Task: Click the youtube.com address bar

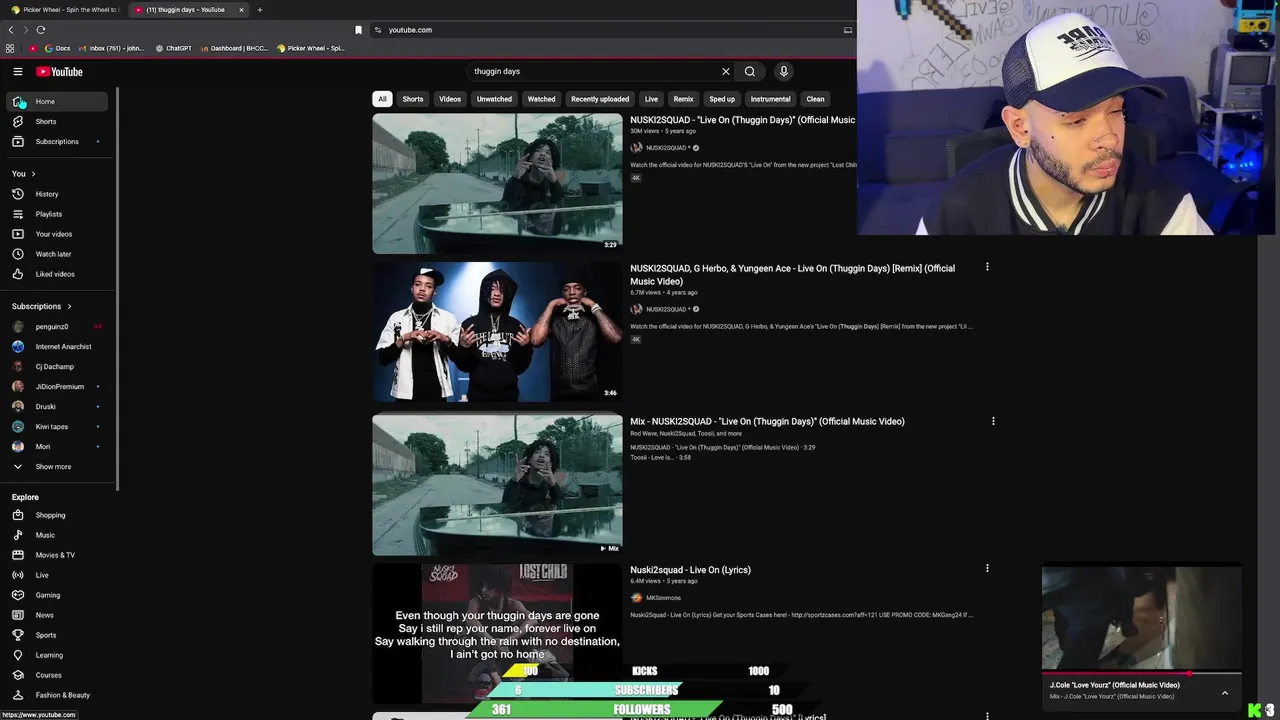Action: [600, 30]
